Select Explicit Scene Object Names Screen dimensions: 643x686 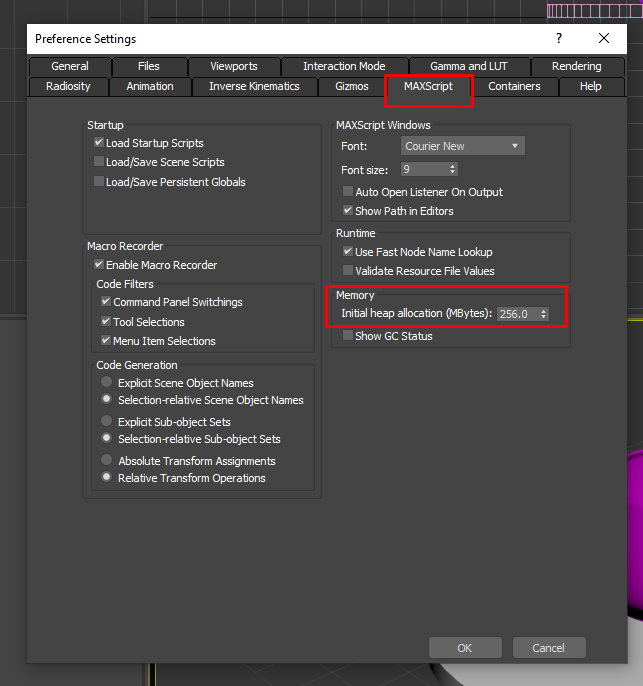pyautogui.click(x=106, y=382)
